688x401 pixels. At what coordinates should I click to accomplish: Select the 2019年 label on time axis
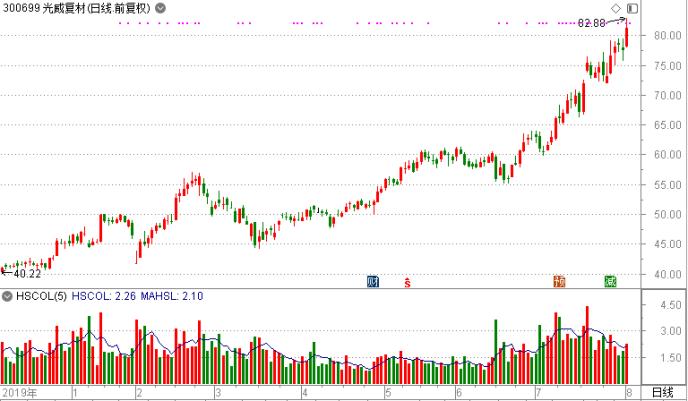coord(19,391)
